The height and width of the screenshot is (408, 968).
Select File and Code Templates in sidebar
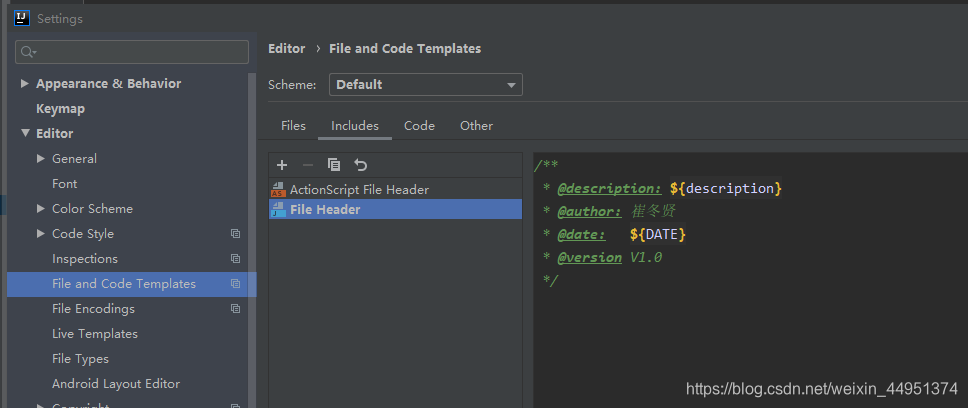tap(131, 284)
